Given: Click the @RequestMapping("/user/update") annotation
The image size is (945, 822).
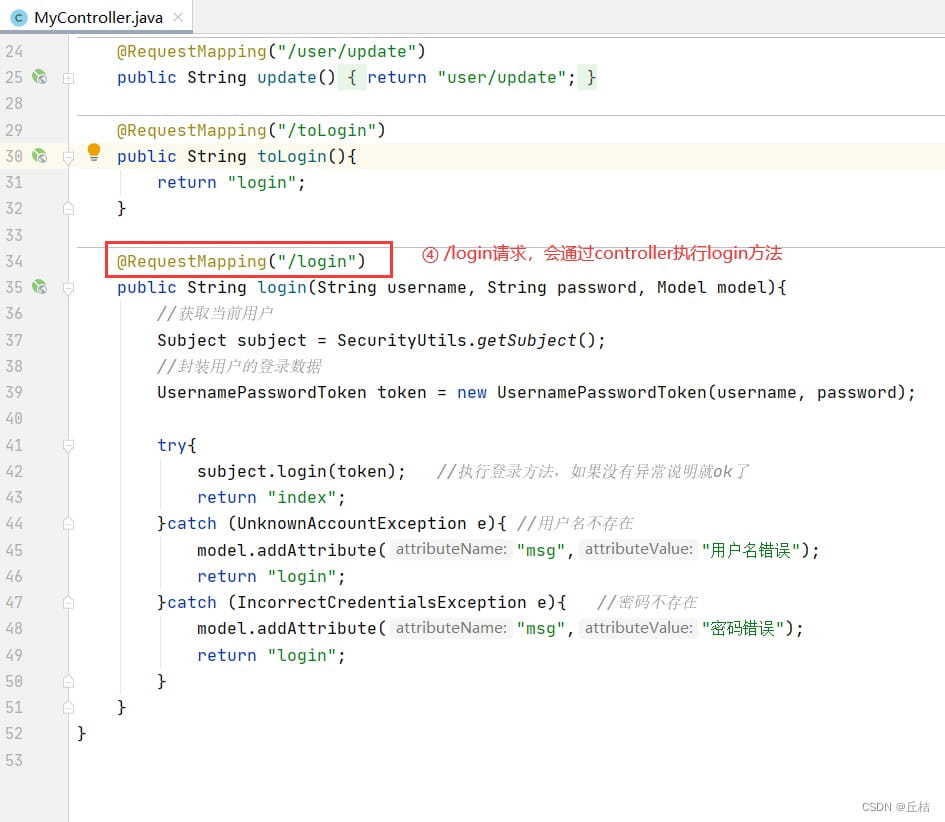Looking at the screenshot, I should point(271,51).
